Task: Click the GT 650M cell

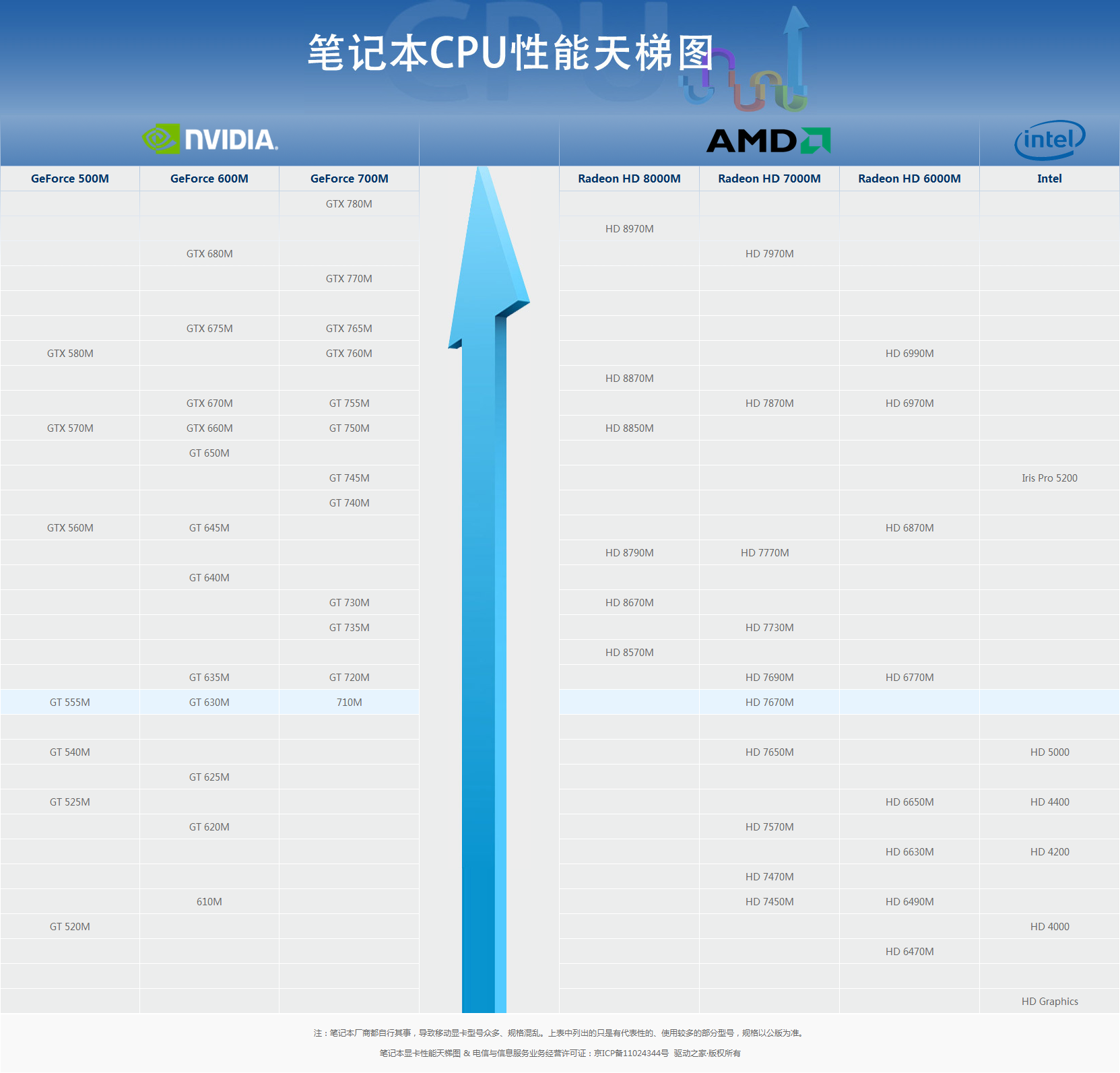Action: click(x=209, y=453)
